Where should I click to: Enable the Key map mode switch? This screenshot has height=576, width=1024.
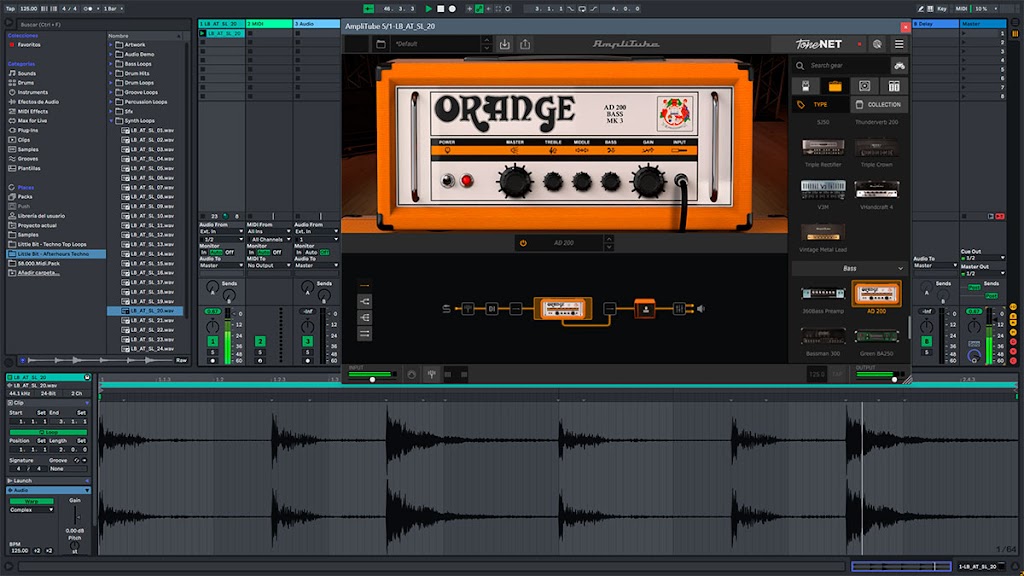click(942, 8)
